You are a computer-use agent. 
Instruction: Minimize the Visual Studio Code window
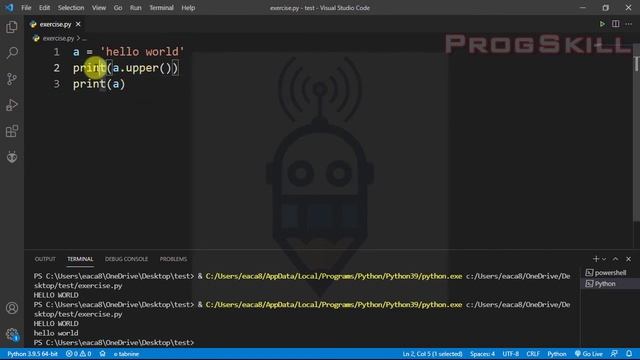(x=583, y=8)
